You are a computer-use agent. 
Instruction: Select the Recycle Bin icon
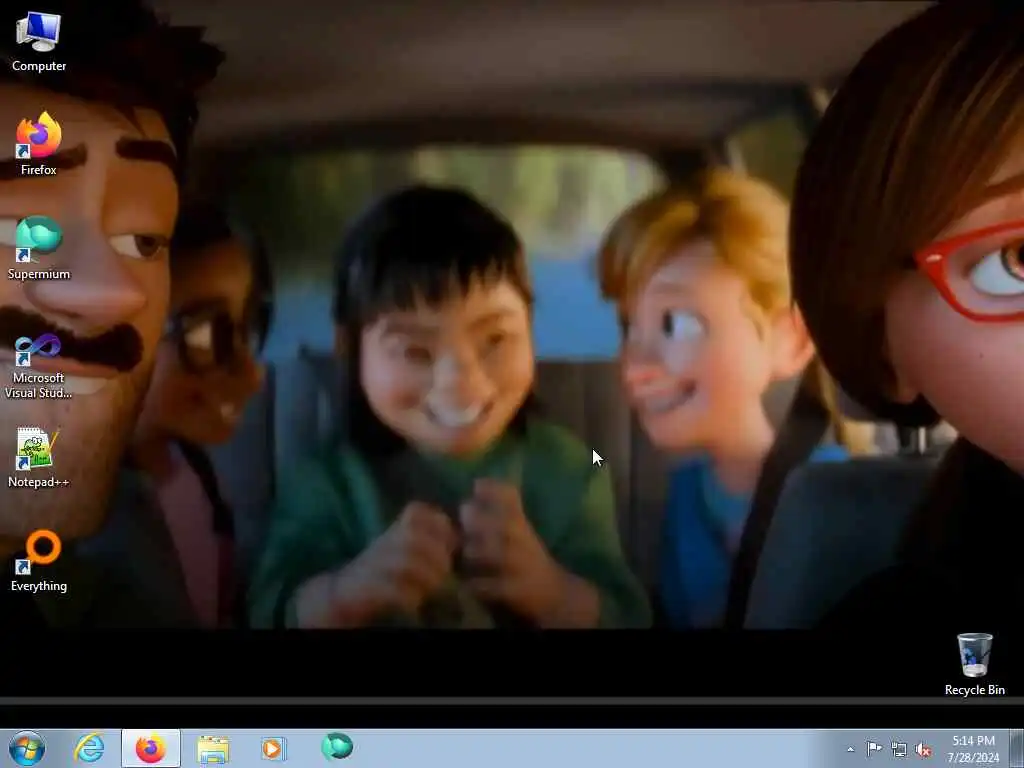click(974, 664)
